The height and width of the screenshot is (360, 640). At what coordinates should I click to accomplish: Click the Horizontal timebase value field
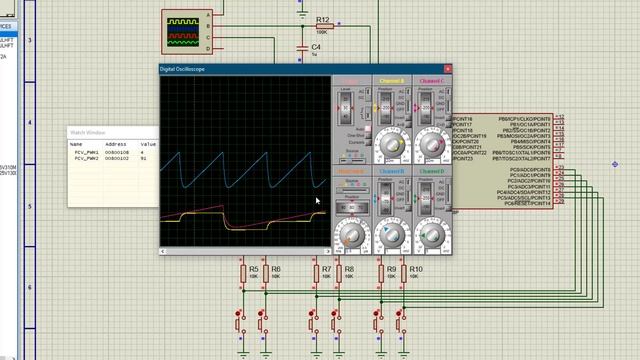[352, 251]
